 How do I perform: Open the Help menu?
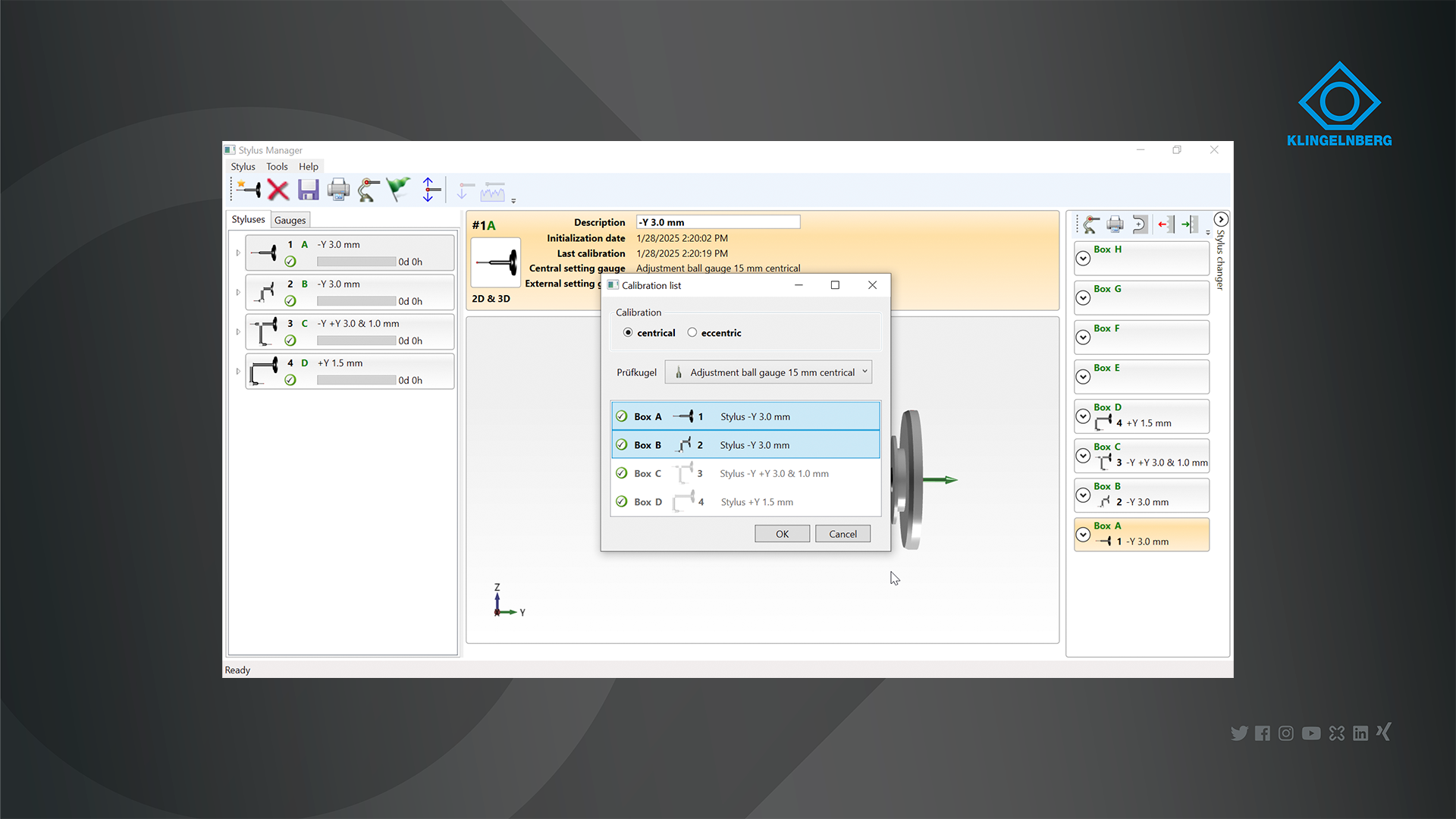pyautogui.click(x=309, y=166)
